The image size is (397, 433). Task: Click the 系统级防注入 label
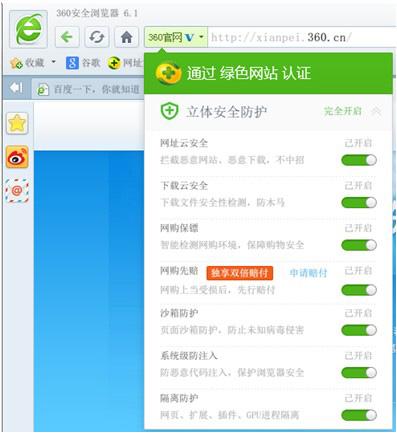tap(189, 356)
